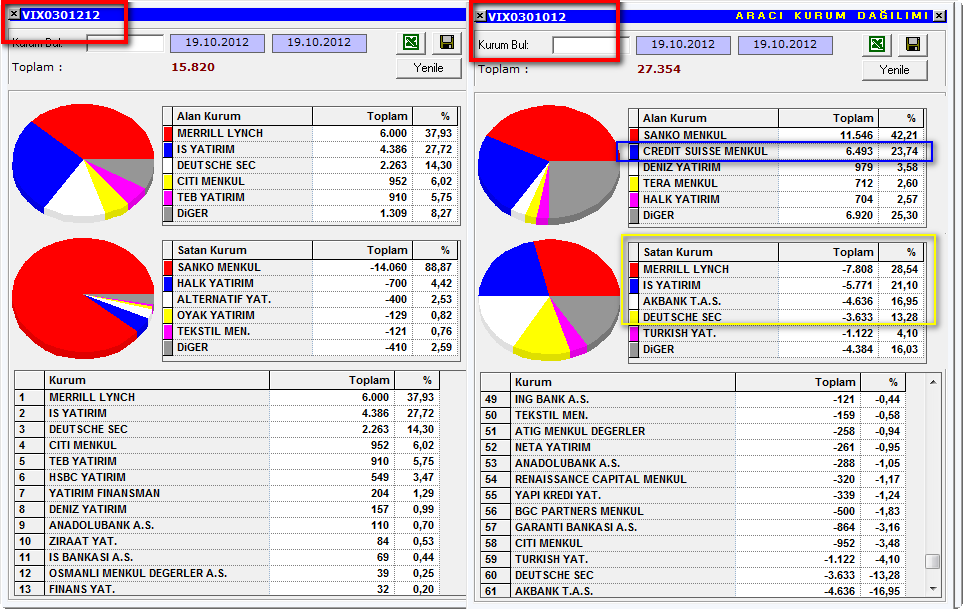Click yellow swatch next to CITI MENKUL buyer
Image resolution: width=963 pixels, height=609 pixels.
(x=168, y=181)
